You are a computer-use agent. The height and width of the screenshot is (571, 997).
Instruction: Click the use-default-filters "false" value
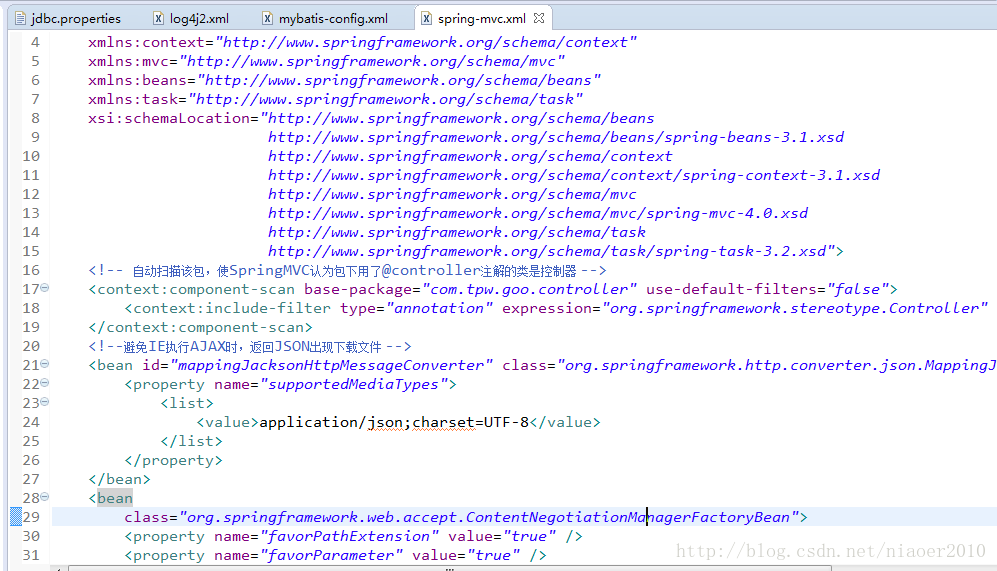pyautogui.click(x=858, y=289)
